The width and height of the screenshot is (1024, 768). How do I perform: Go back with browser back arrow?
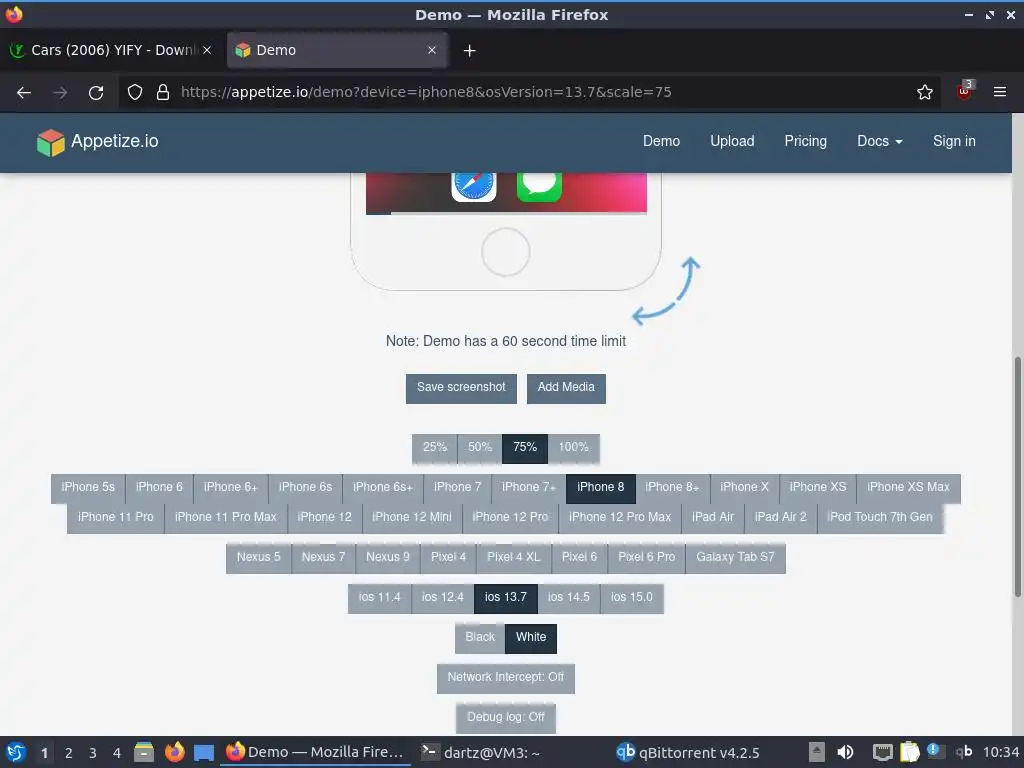point(24,92)
